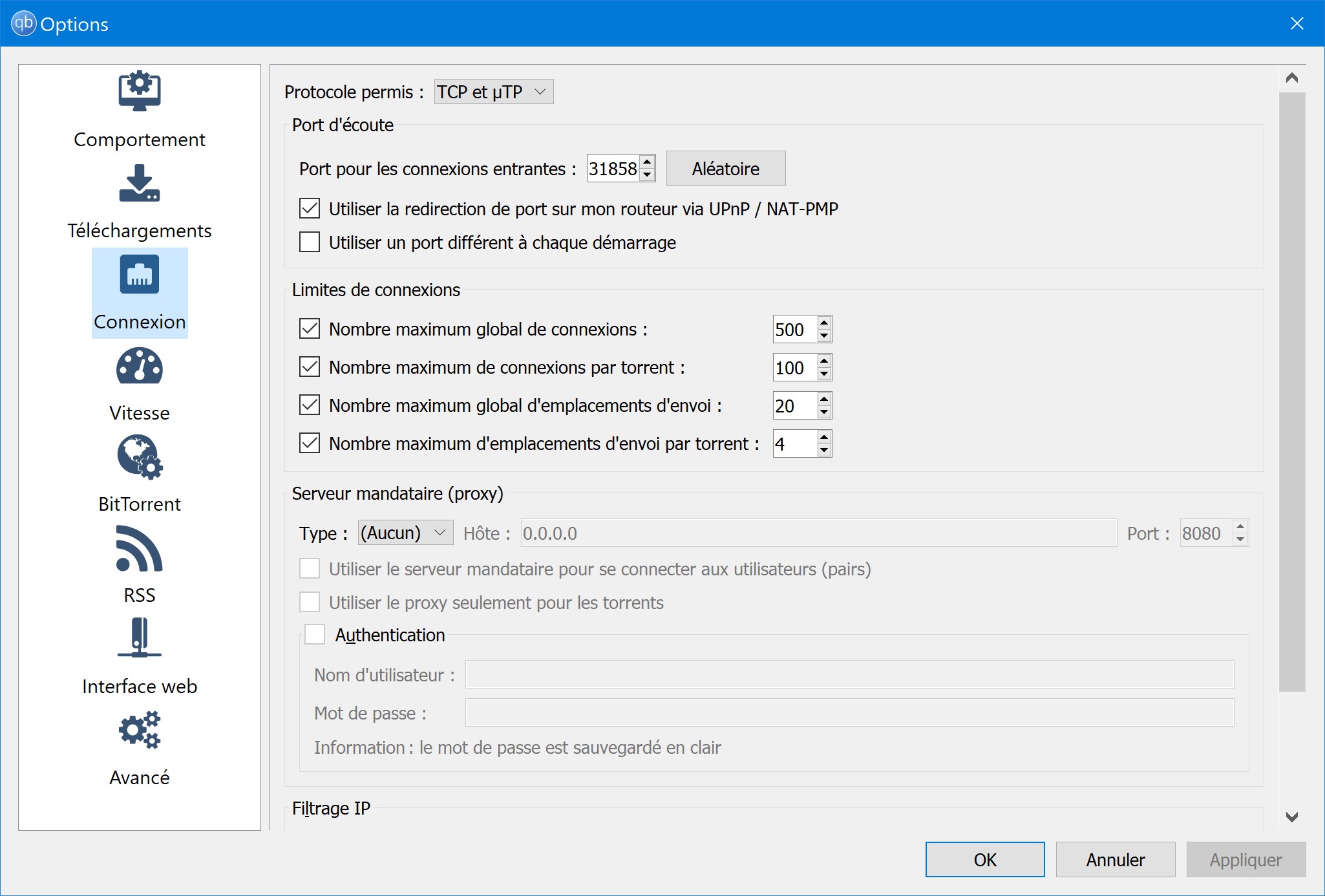Select the RSS feed icon

tap(140, 548)
